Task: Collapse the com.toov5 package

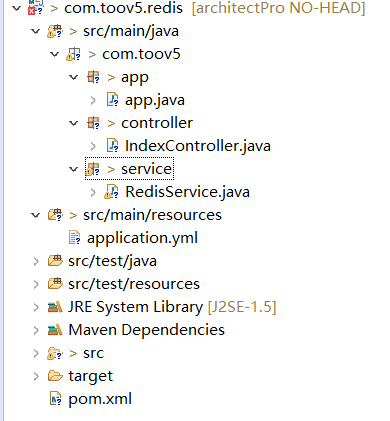Action: (x=54, y=54)
